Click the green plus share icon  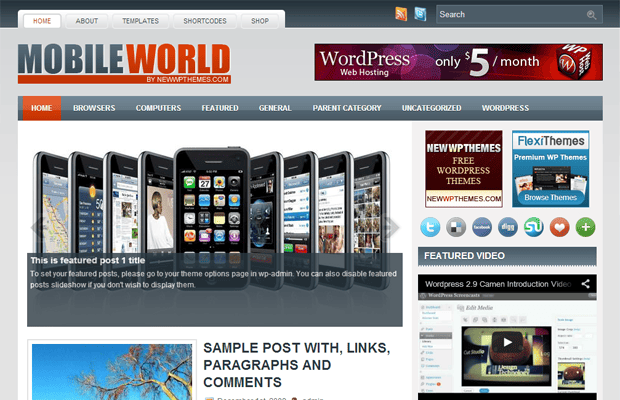585,227
